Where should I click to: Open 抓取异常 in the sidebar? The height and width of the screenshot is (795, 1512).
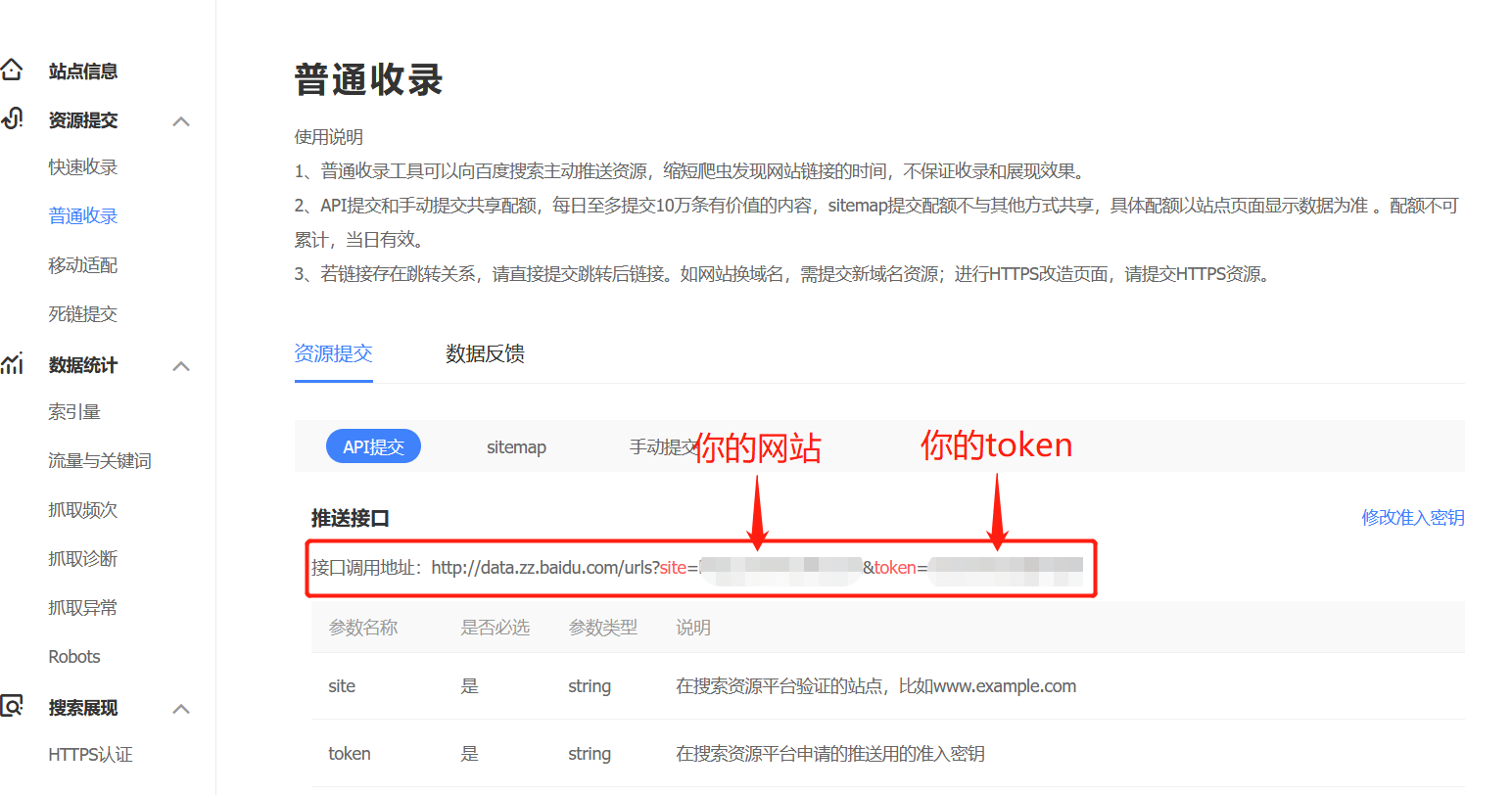coord(83,608)
